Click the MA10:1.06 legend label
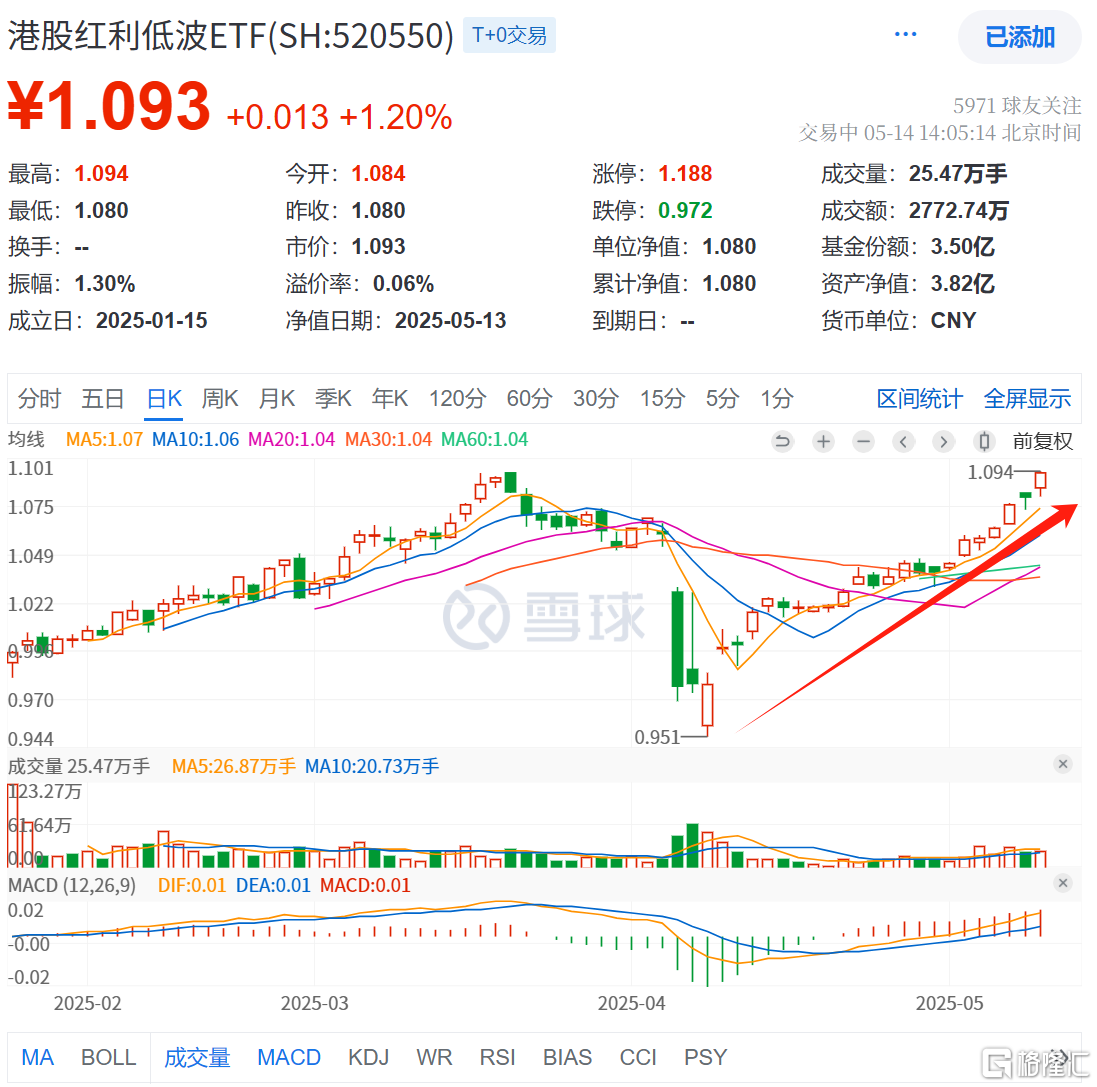 [195, 439]
